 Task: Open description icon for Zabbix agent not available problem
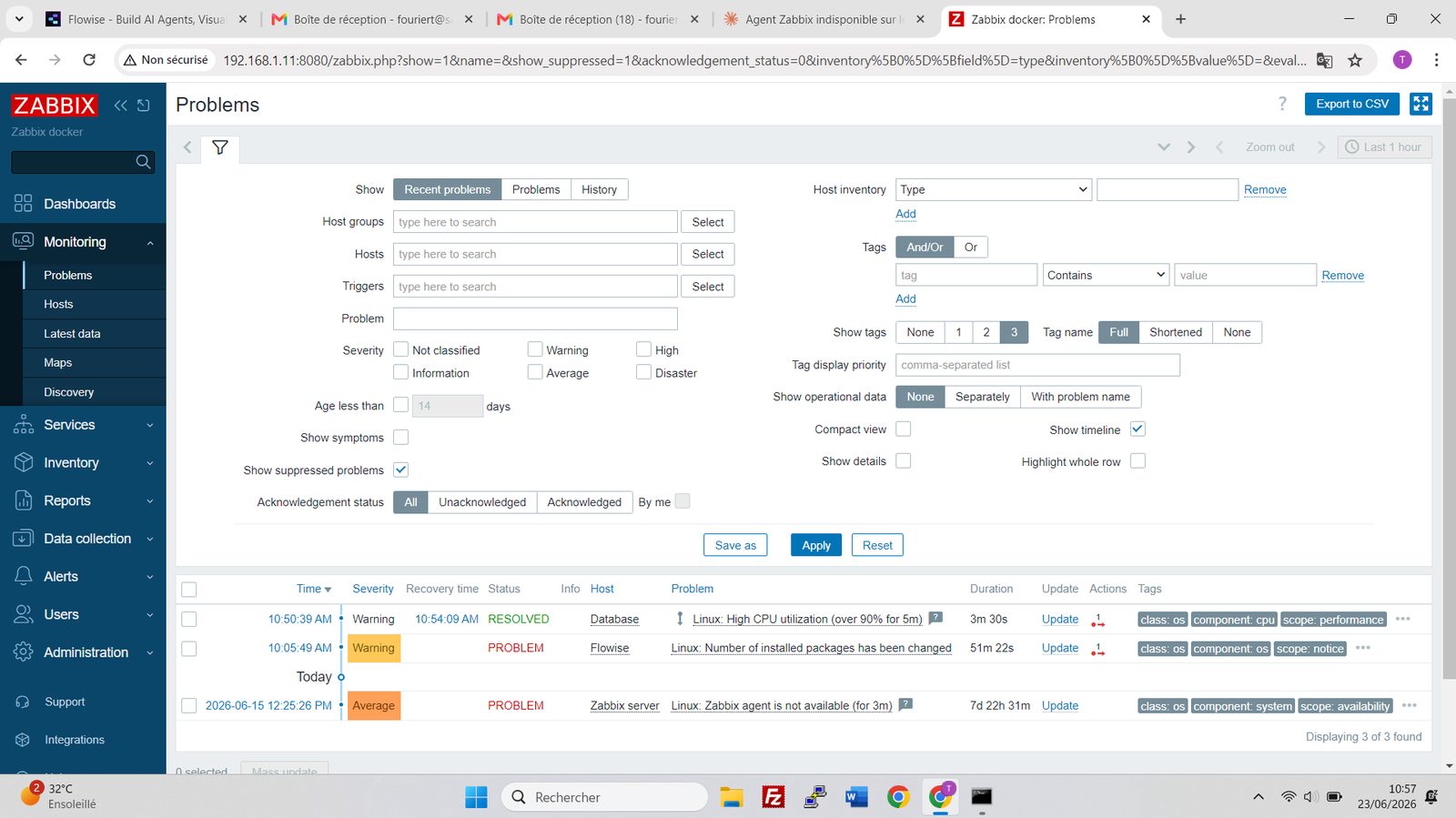pos(905,704)
